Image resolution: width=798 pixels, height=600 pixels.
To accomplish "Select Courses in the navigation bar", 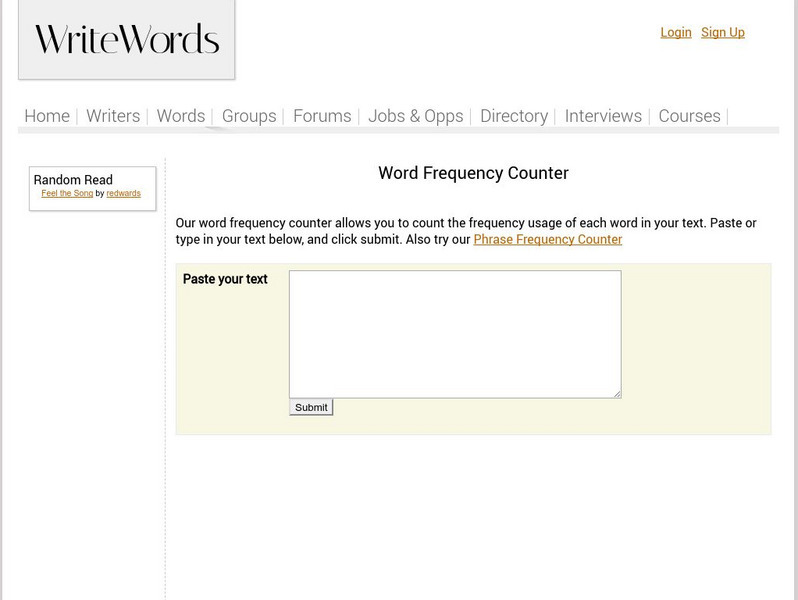I will (x=689, y=116).
